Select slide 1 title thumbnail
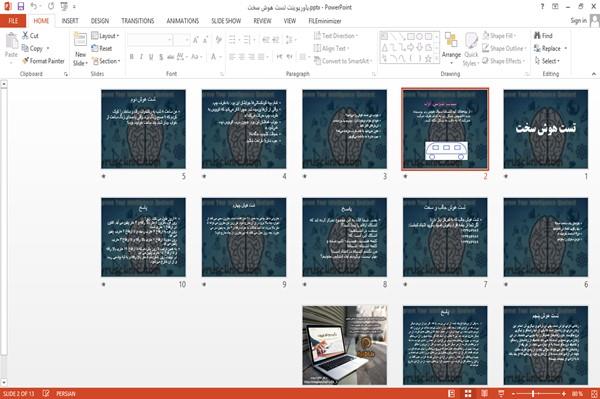Image resolution: width=600 pixels, height=399 pixels. pyautogui.click(x=546, y=129)
